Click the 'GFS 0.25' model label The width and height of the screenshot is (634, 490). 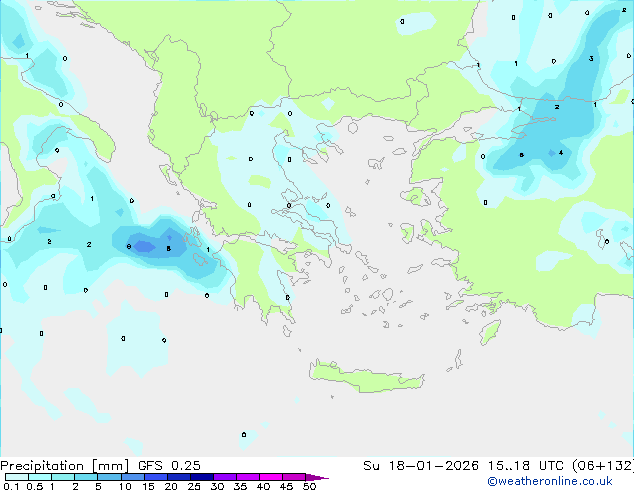coord(169,466)
